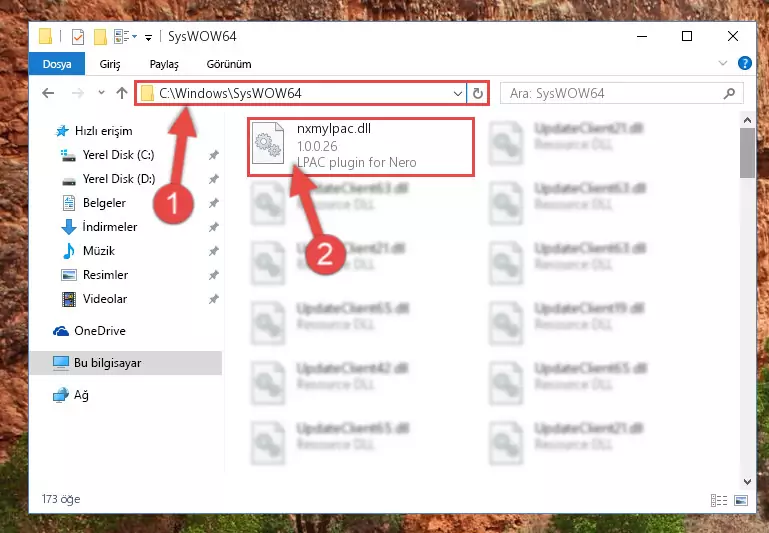Switch to details view icon
The height and width of the screenshot is (533, 769).
coord(718,500)
